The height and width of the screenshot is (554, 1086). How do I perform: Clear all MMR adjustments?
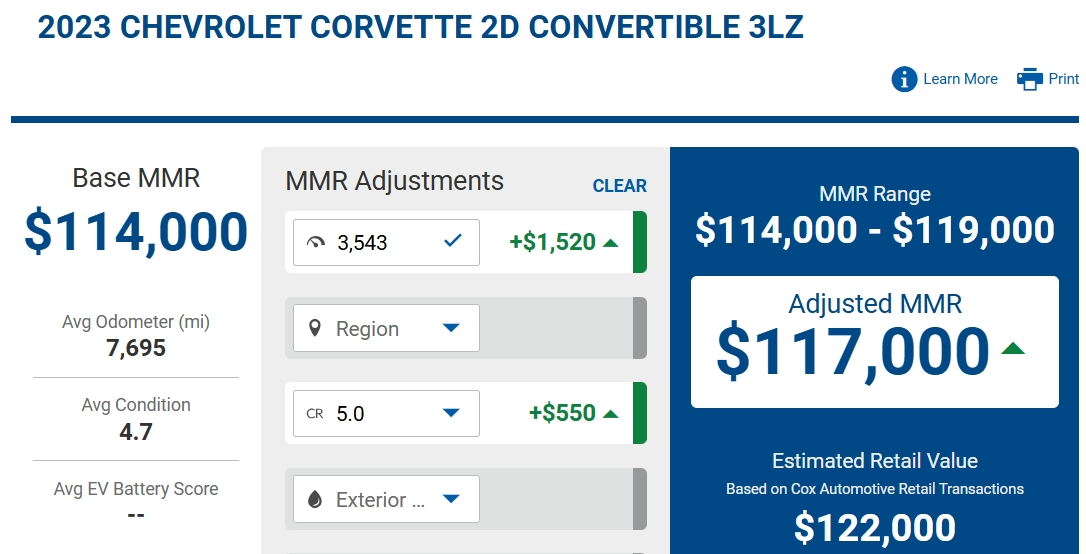click(620, 186)
